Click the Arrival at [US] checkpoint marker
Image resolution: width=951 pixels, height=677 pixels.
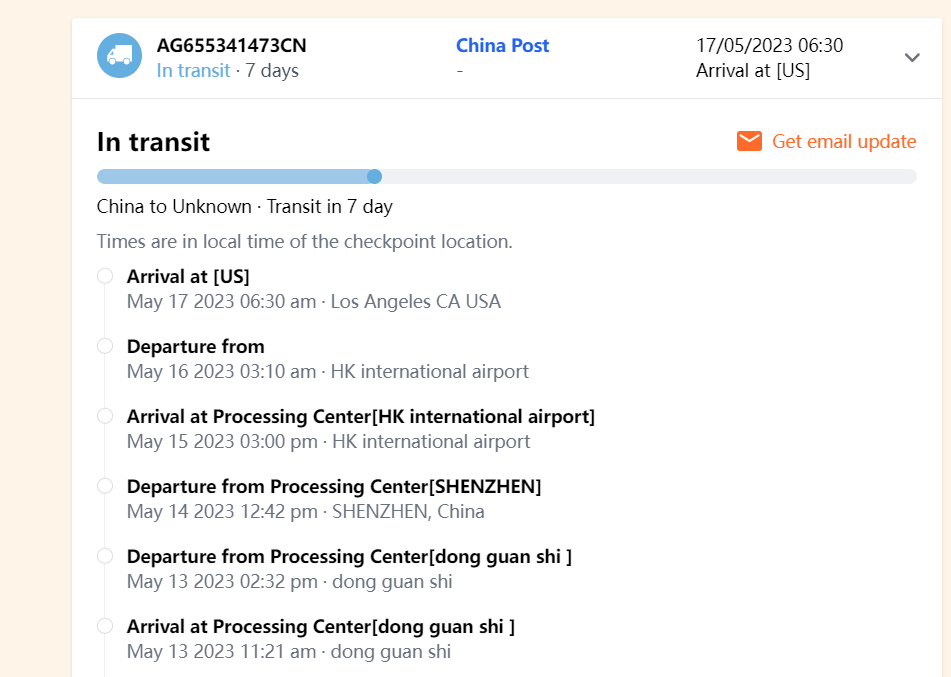pyautogui.click(x=105, y=276)
